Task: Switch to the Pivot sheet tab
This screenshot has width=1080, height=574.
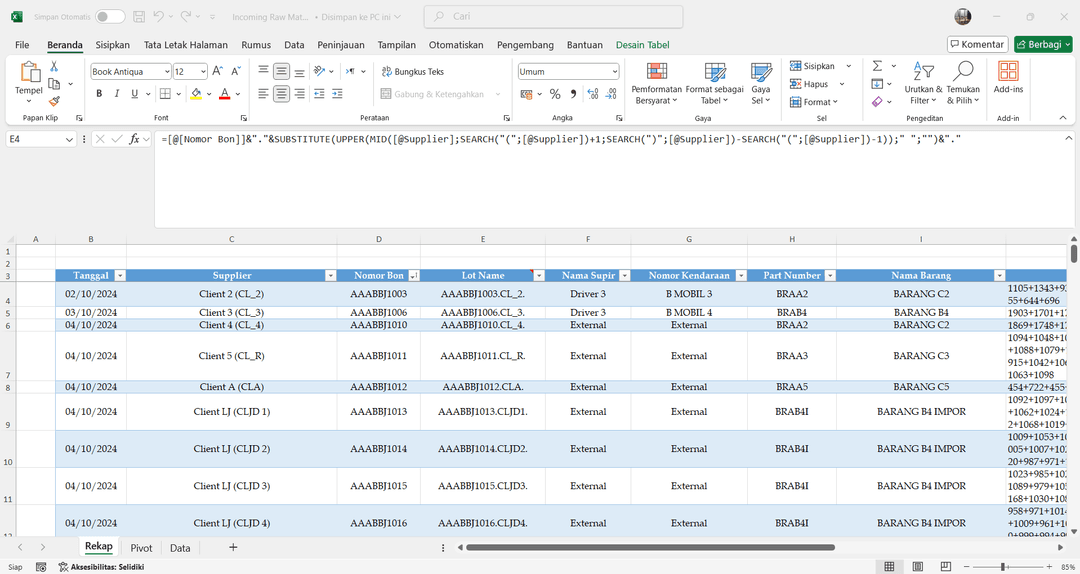Action: tap(141, 548)
